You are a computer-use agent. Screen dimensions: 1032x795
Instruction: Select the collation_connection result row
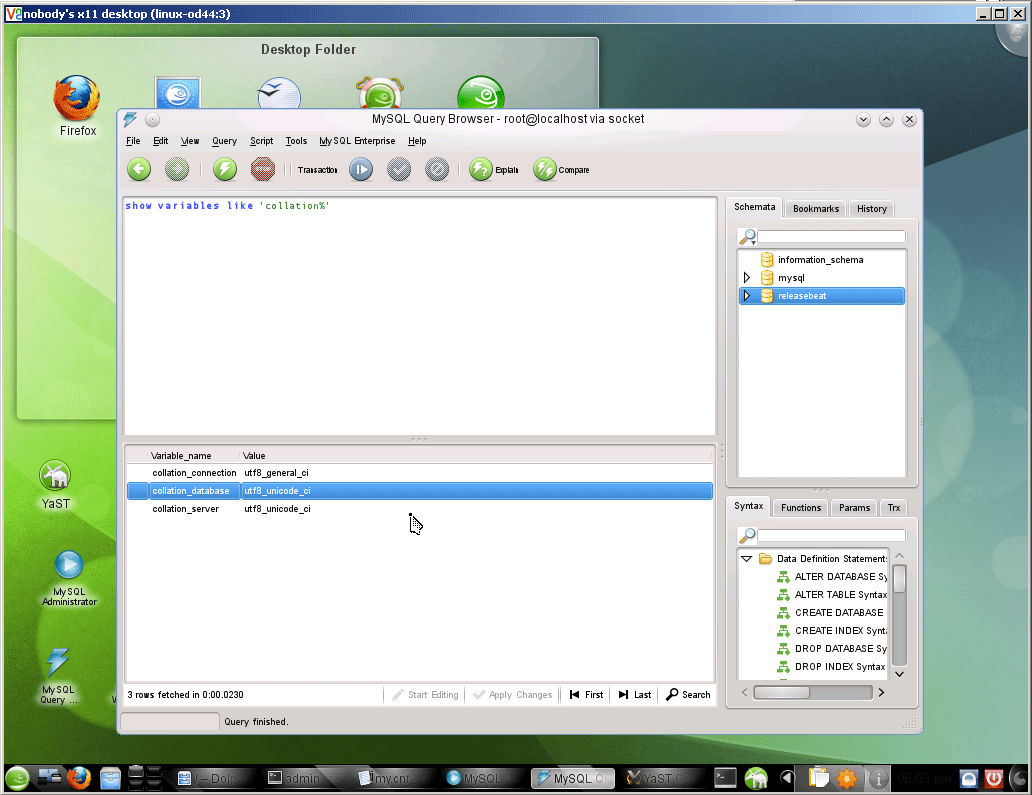[420, 473]
